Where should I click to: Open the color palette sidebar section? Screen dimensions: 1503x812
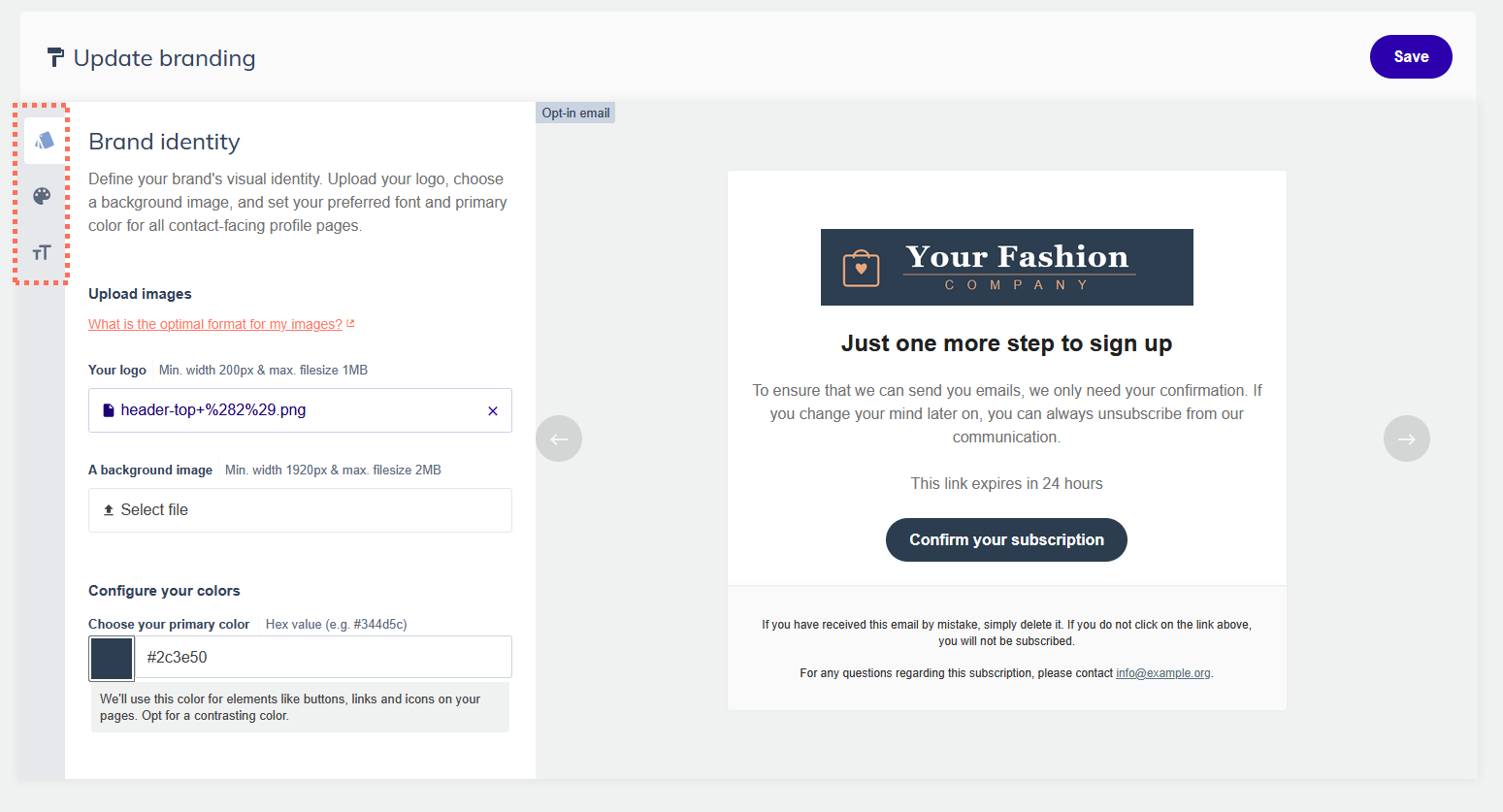[42, 196]
